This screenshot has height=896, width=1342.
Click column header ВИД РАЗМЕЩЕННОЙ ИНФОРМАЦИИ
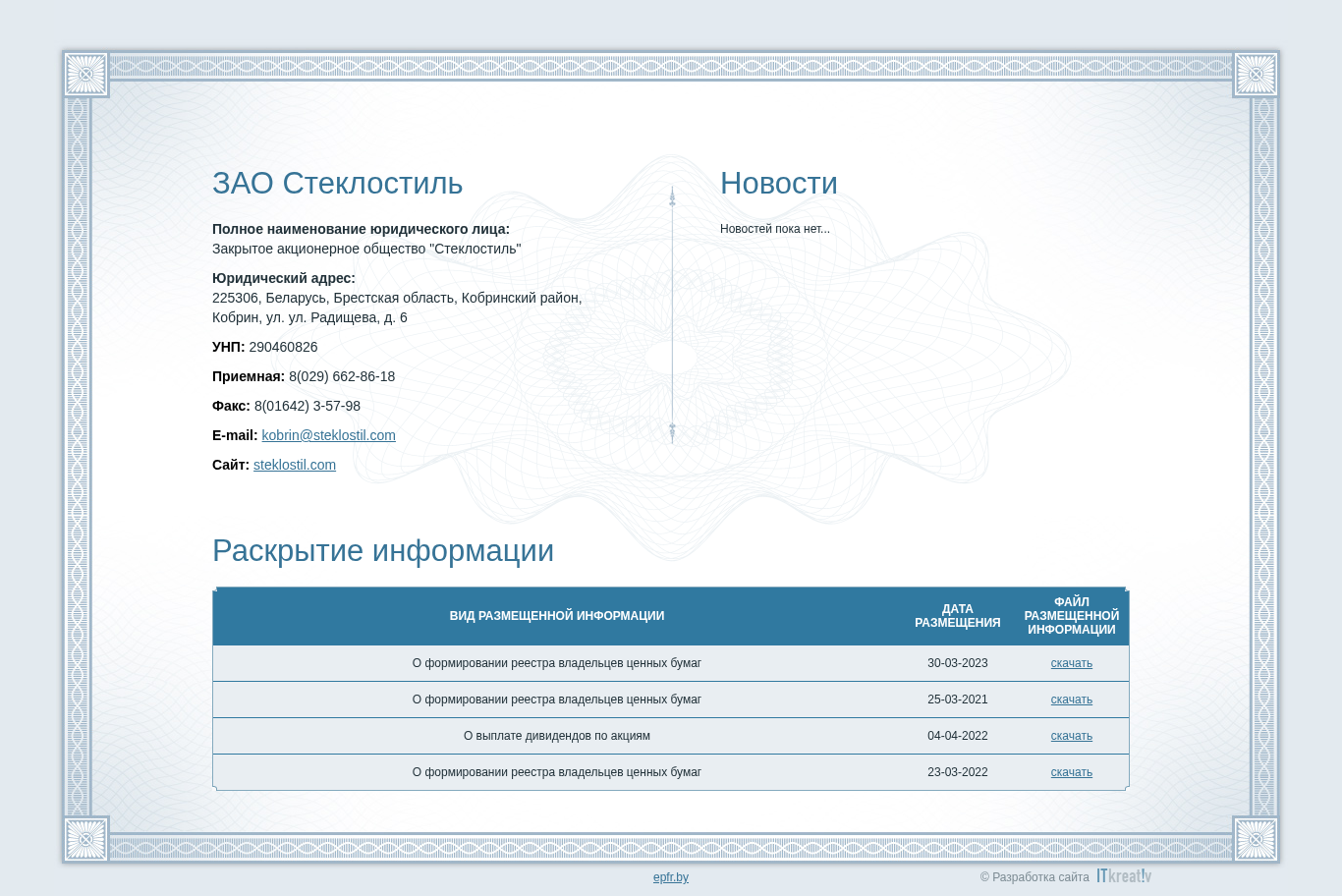pyautogui.click(x=557, y=616)
